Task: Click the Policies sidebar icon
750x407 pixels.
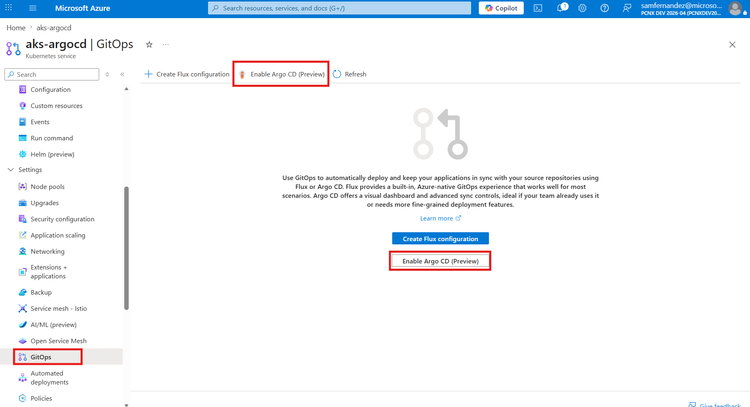Action: click(22, 398)
